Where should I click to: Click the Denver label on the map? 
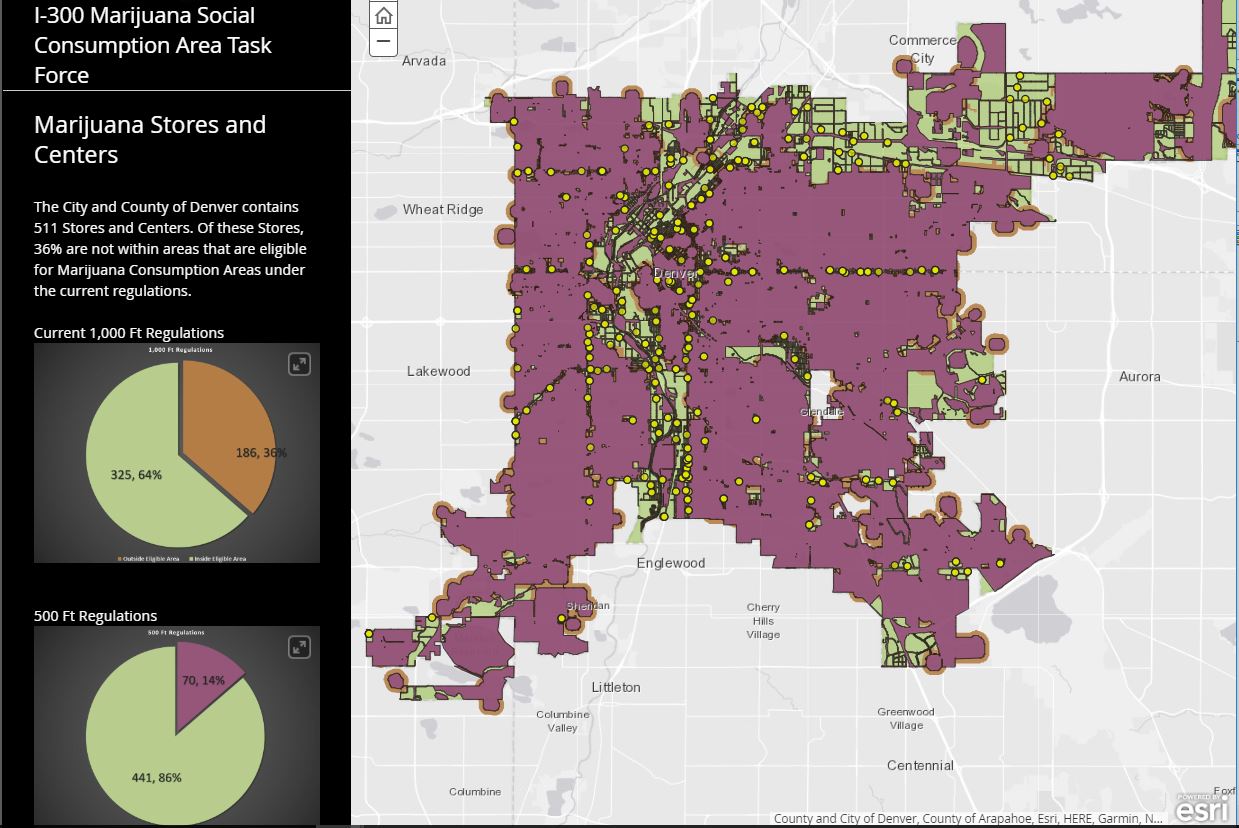coord(672,274)
